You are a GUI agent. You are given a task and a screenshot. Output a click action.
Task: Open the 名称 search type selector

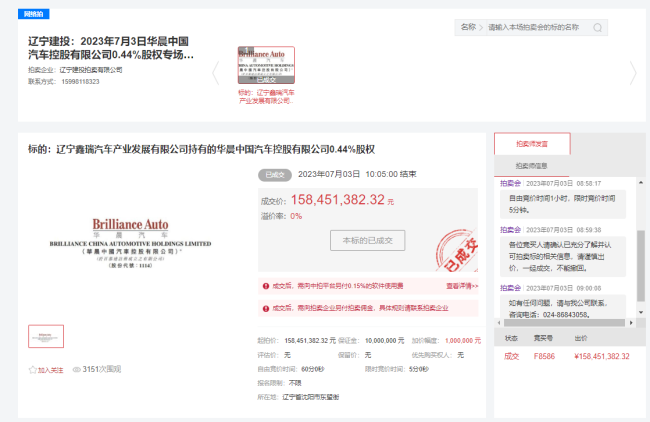pos(471,27)
